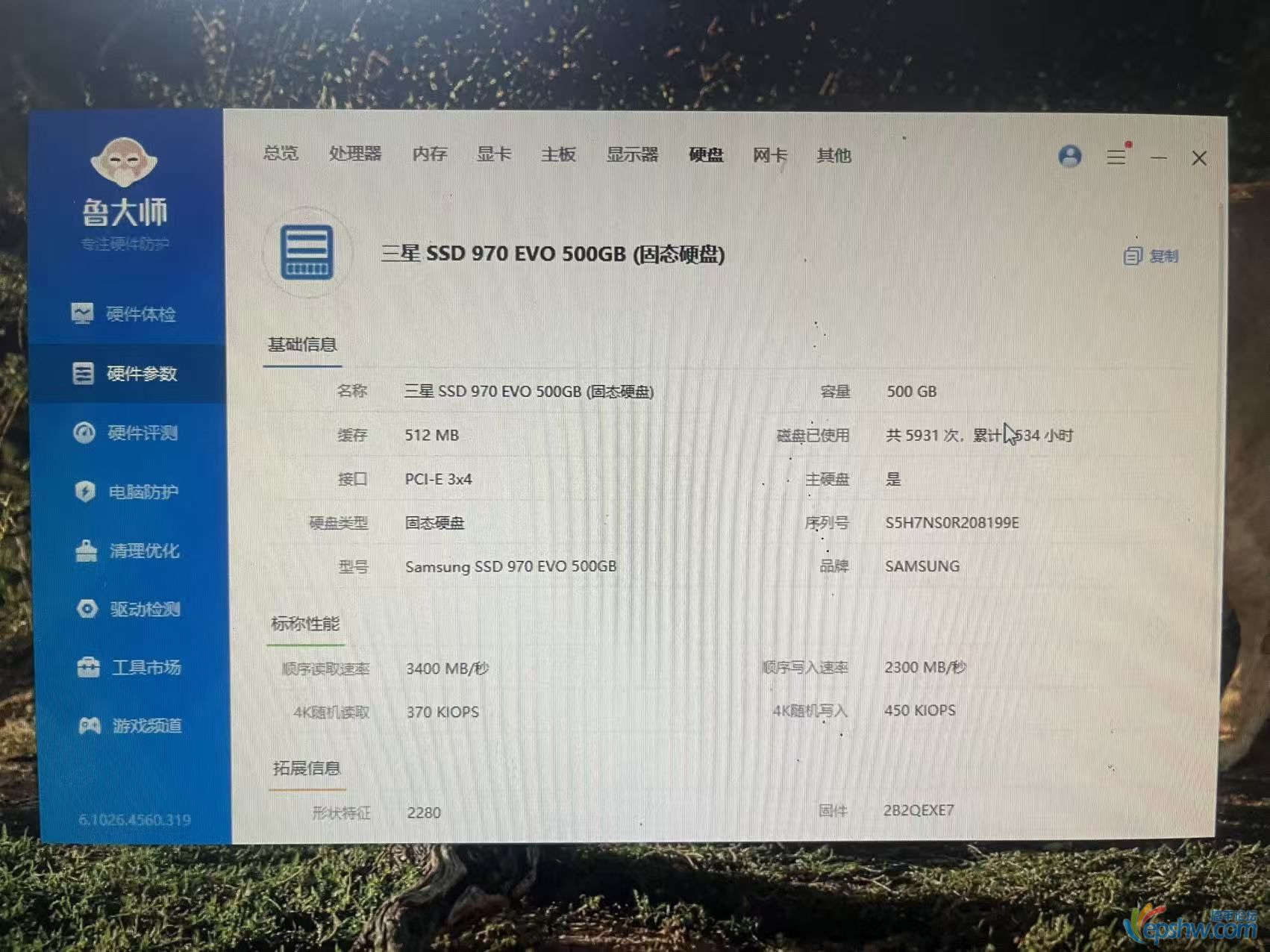
Task: Click the 复制 copy button
Action: point(1151,256)
